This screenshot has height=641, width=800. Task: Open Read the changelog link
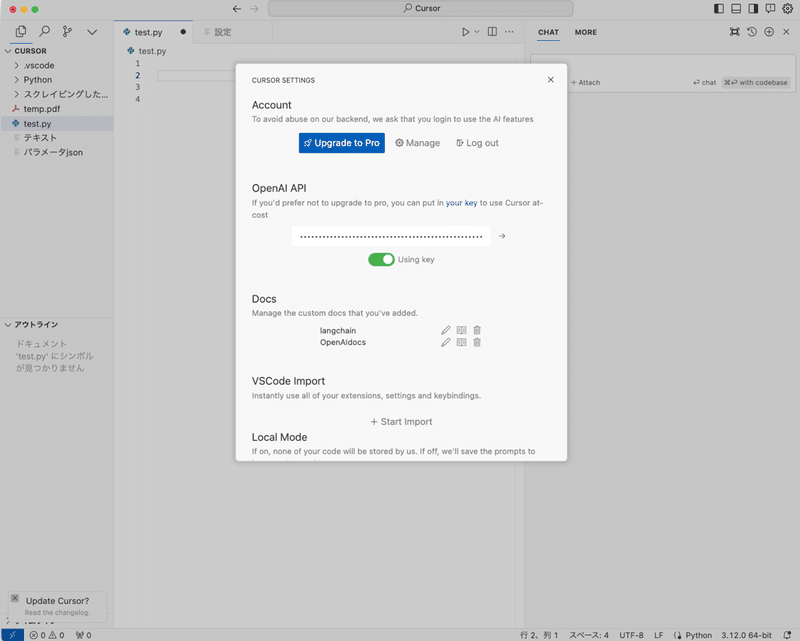tap(57, 612)
